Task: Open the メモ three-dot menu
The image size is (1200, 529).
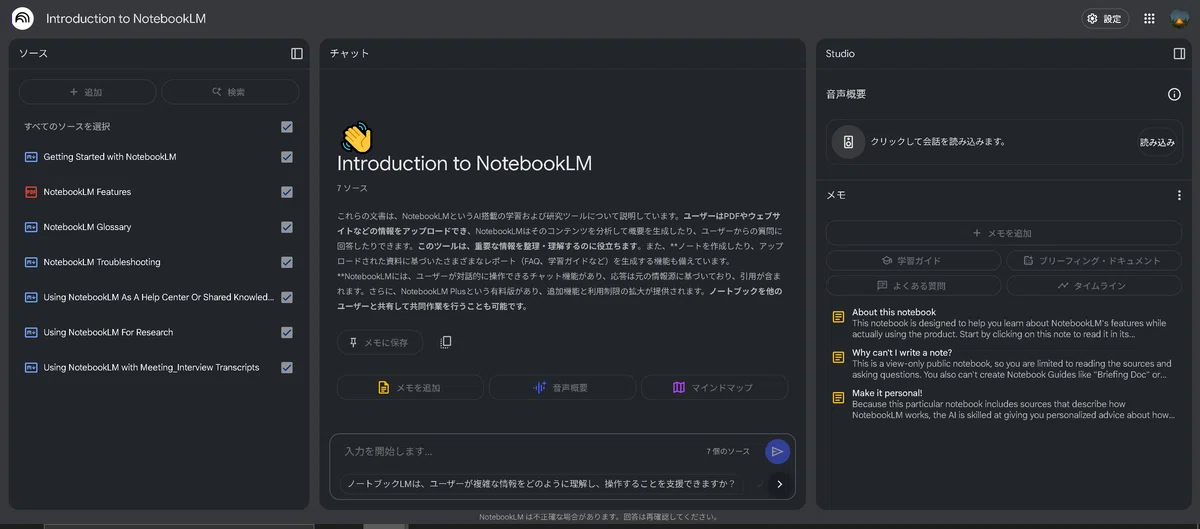Action: click(x=1179, y=196)
